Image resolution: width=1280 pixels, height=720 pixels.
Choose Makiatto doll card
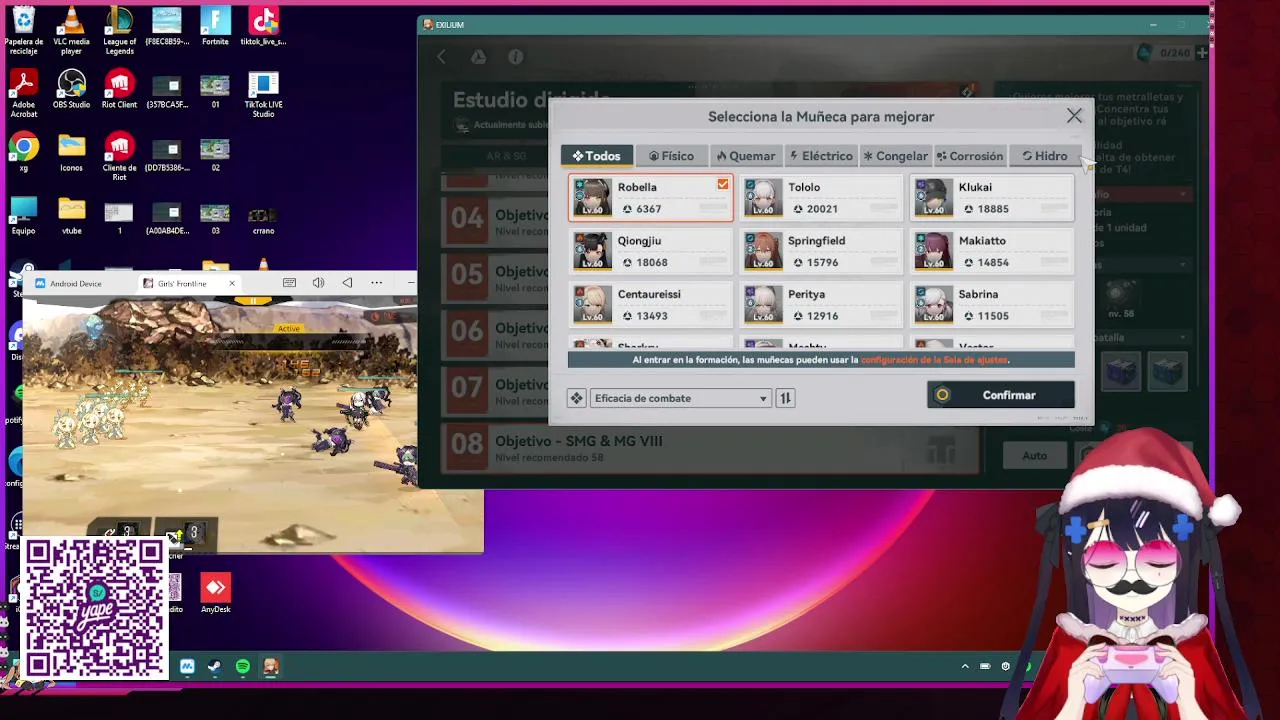point(992,251)
